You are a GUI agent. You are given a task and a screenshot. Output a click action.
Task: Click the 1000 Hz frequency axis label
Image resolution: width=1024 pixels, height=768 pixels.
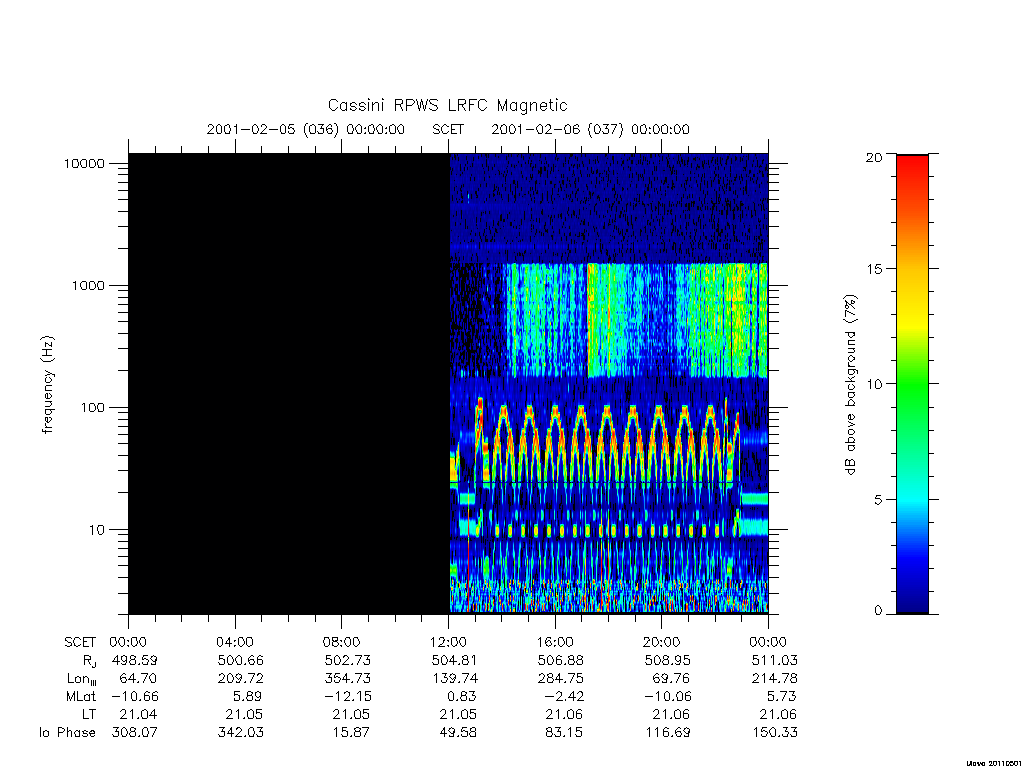click(x=88, y=285)
